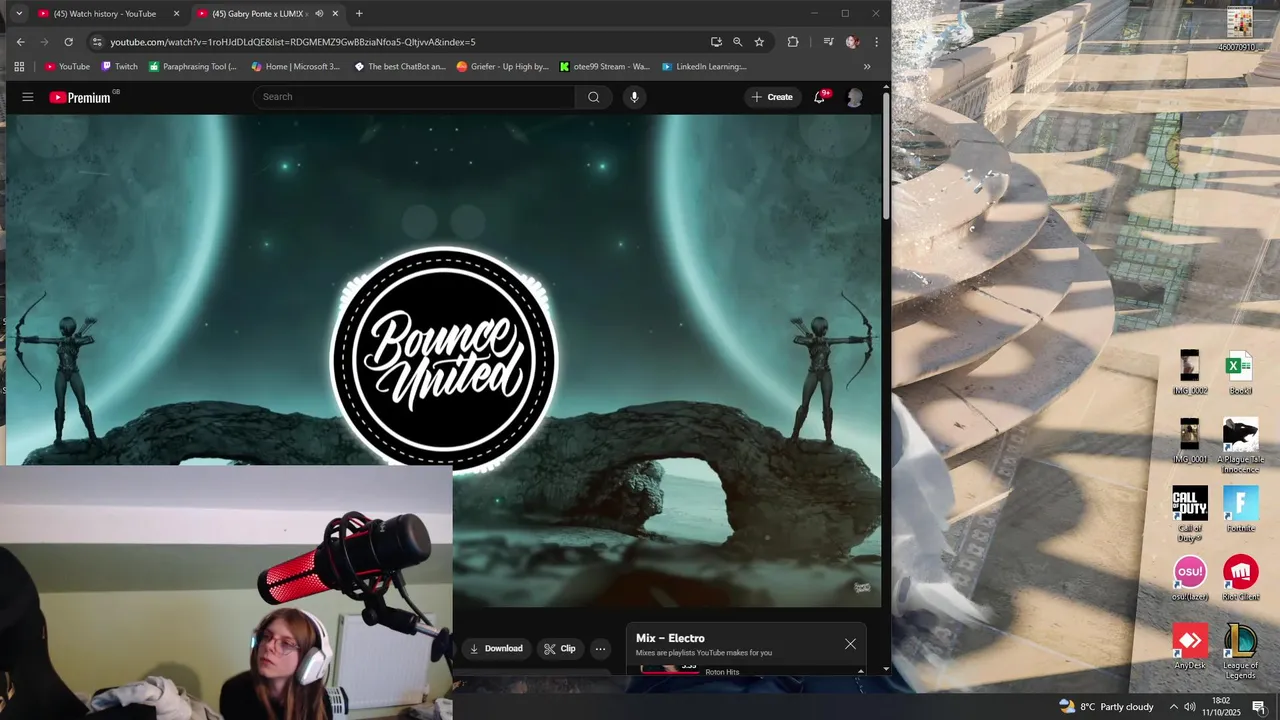Open the YouTube guide hamburger menu
Image resolution: width=1280 pixels, height=720 pixels.
point(28,97)
